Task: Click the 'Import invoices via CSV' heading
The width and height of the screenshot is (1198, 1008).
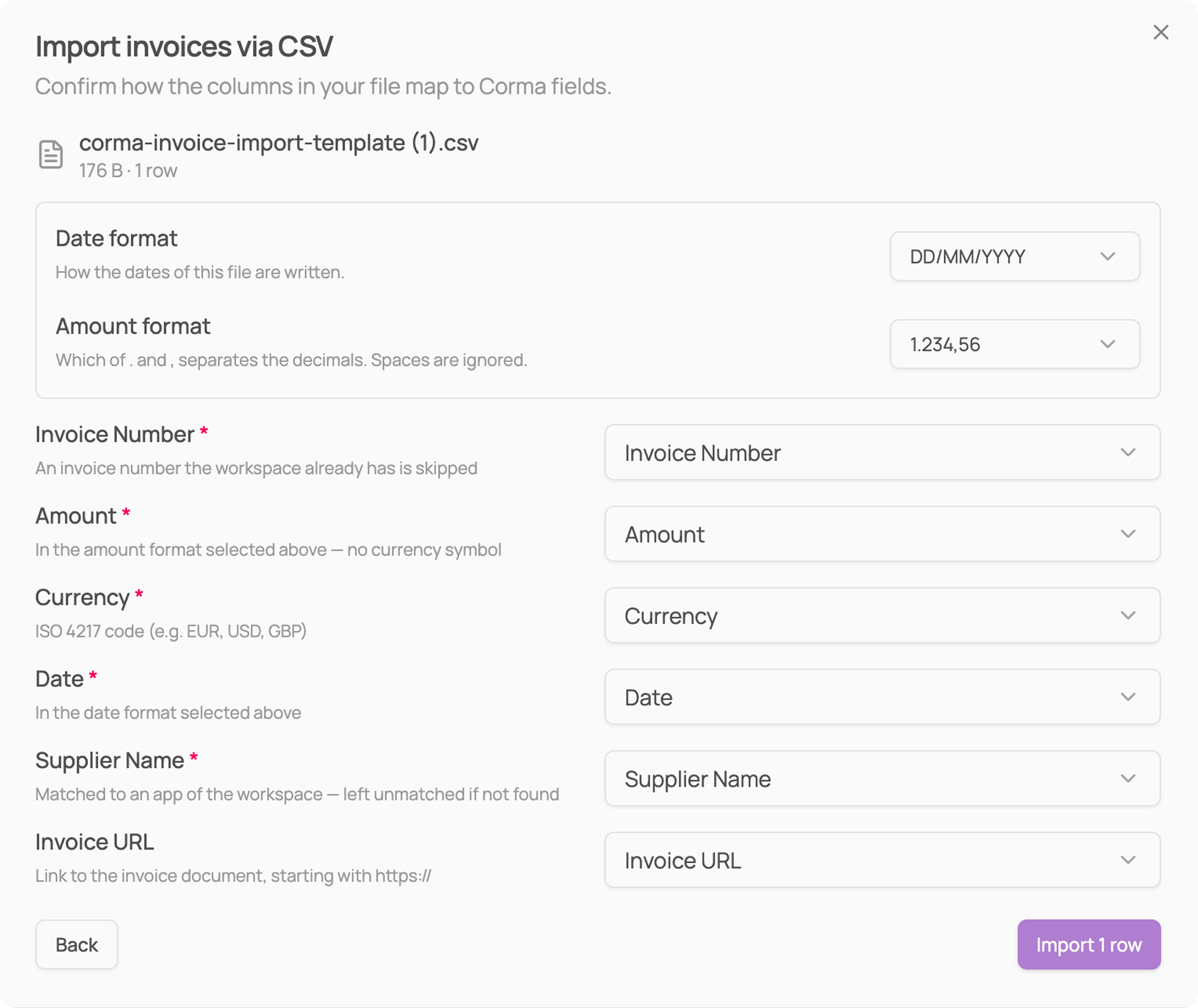Action: click(x=184, y=47)
